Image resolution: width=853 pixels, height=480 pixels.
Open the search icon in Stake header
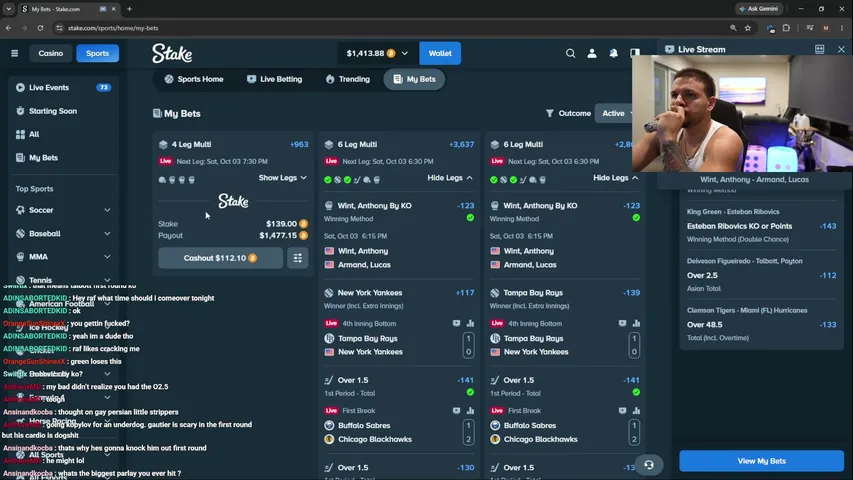tap(570, 53)
